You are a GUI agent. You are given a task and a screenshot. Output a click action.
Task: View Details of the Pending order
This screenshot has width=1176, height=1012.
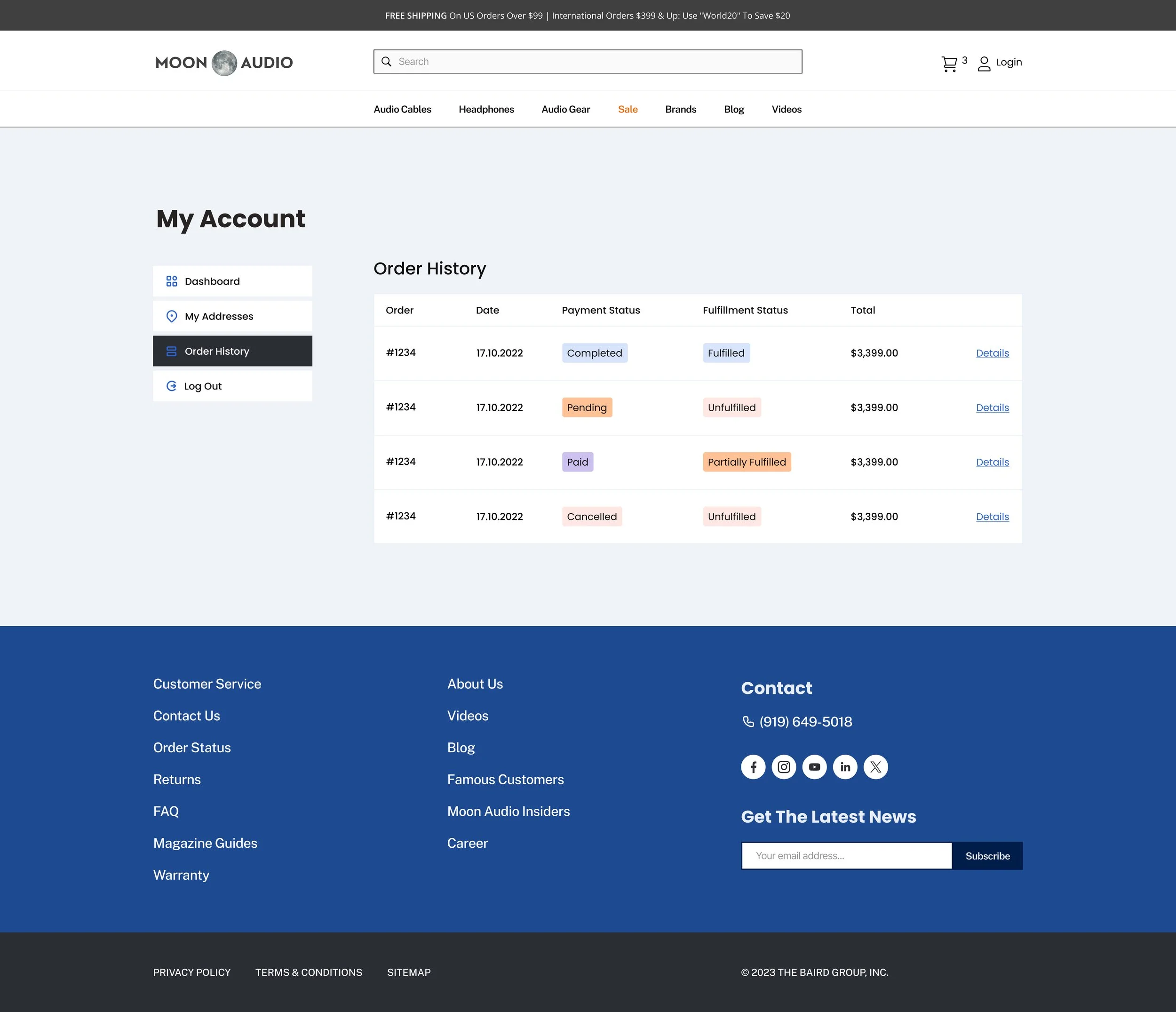click(992, 407)
